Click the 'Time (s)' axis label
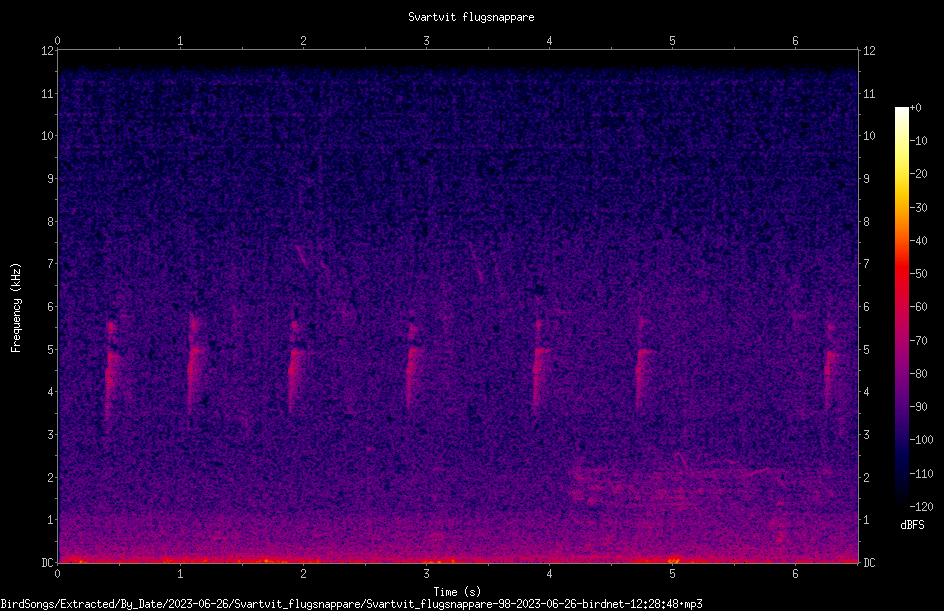The height and width of the screenshot is (611, 944). pos(457,592)
